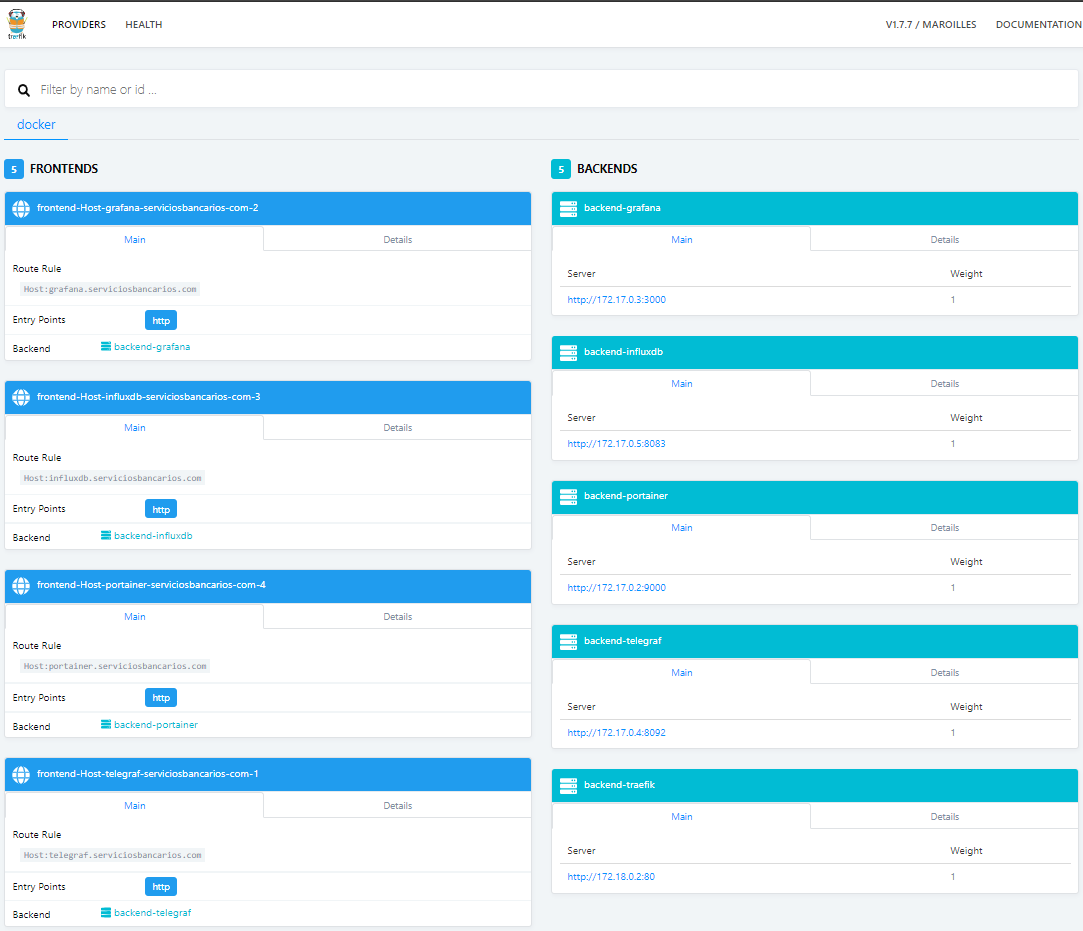This screenshot has height=931, width=1083.
Task: Open Details tab of backend-traefik
Action: click(x=944, y=817)
